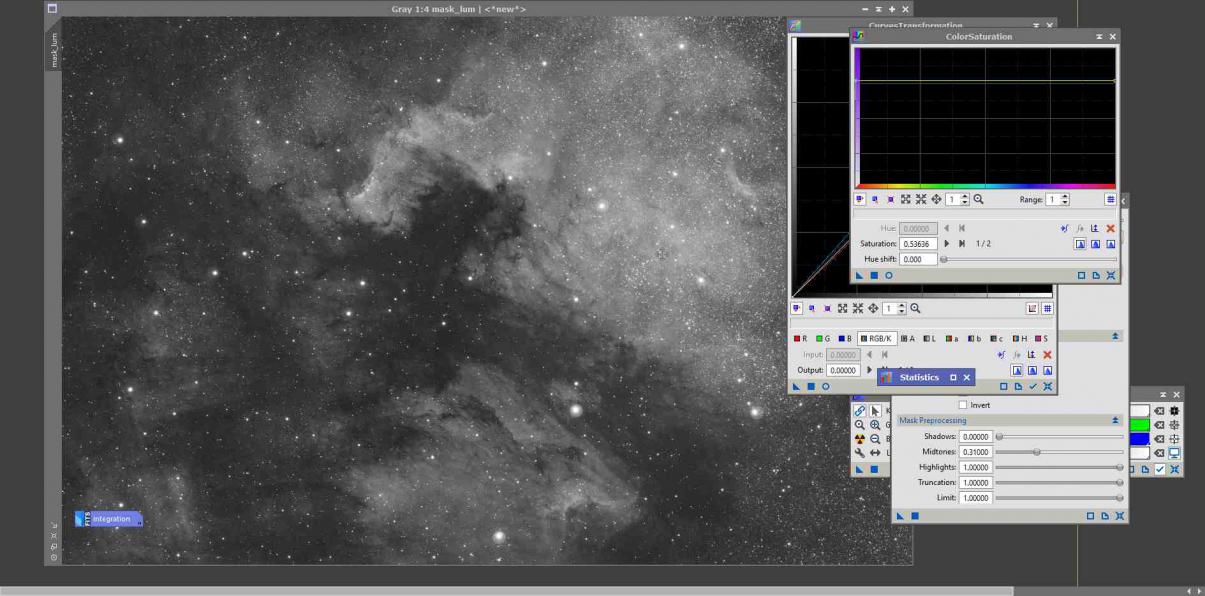
Task: Select the arrow pointer mode icon
Action: (x=875, y=411)
